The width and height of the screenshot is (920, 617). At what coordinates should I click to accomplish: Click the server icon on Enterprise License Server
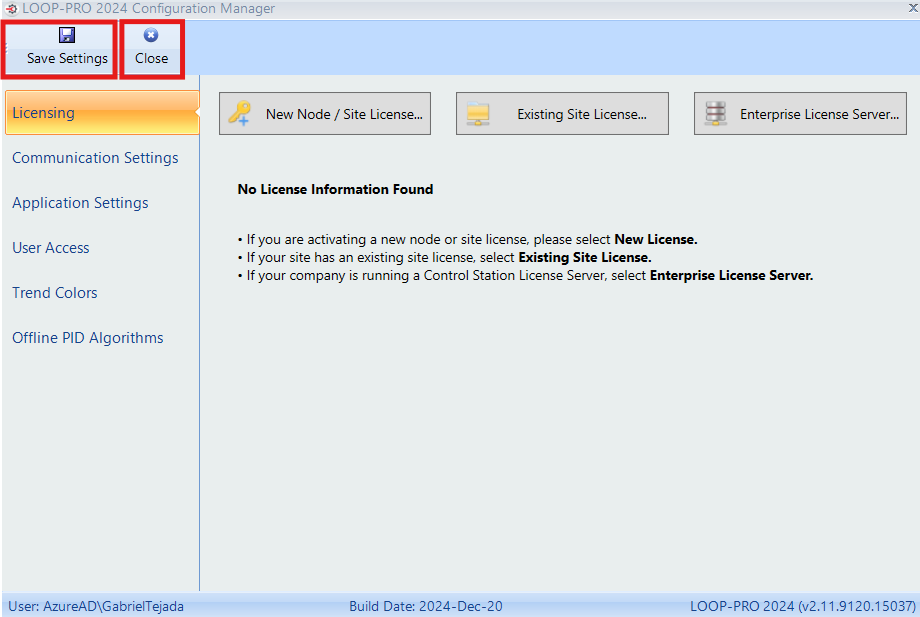point(715,113)
